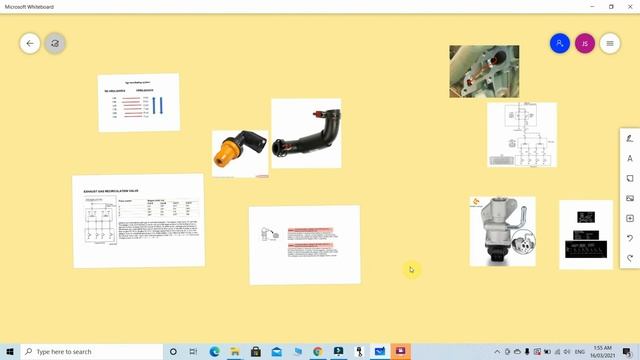The width and height of the screenshot is (640, 360).
Task: Undo the last action
Action: (x=630, y=238)
